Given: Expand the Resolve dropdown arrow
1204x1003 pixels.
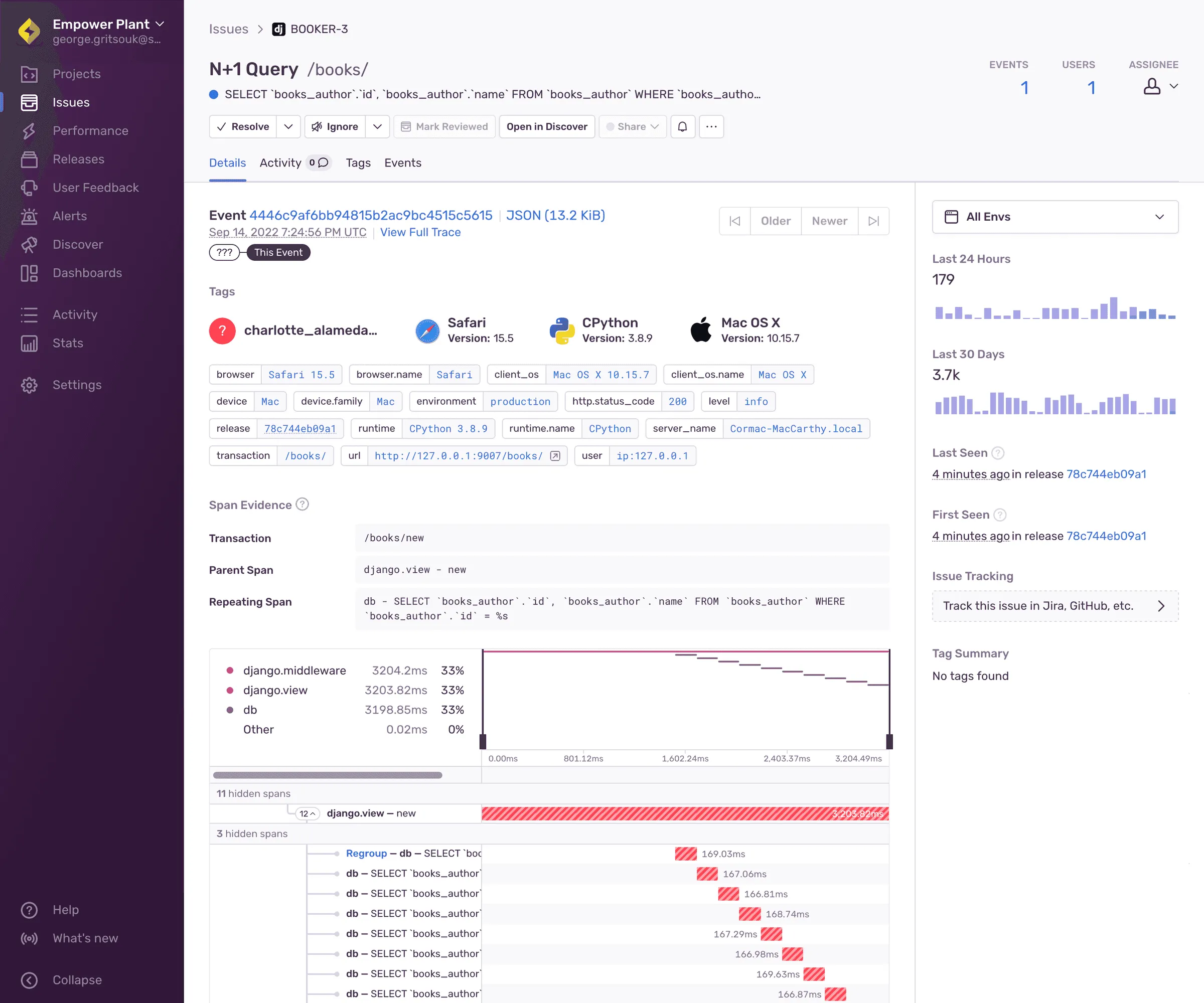Looking at the screenshot, I should coord(288,127).
